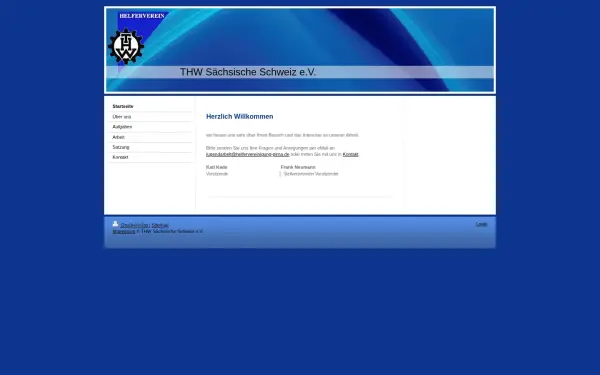Follow the Kontakt link in the text
The image size is (600, 375).
351,154
